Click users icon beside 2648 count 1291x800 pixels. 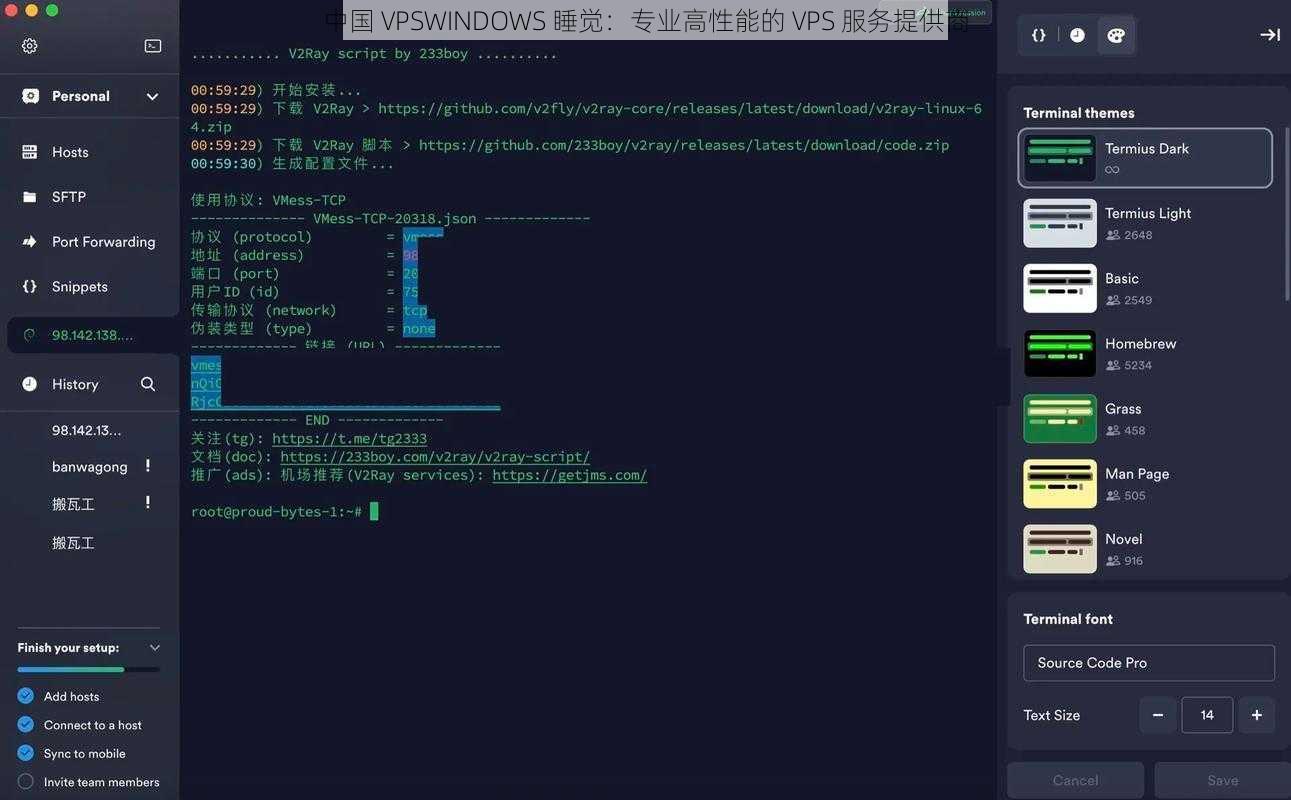click(x=1113, y=235)
